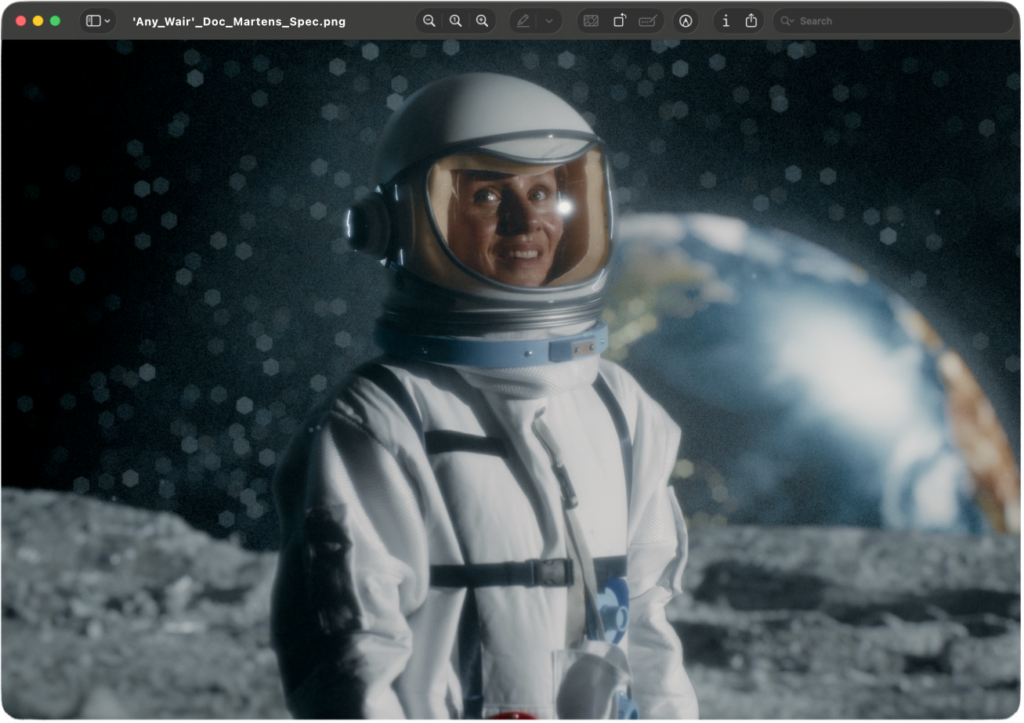Image resolution: width=1024 pixels, height=723 pixels.
Task: Close the Preview window with the red button
Action: click(21, 21)
